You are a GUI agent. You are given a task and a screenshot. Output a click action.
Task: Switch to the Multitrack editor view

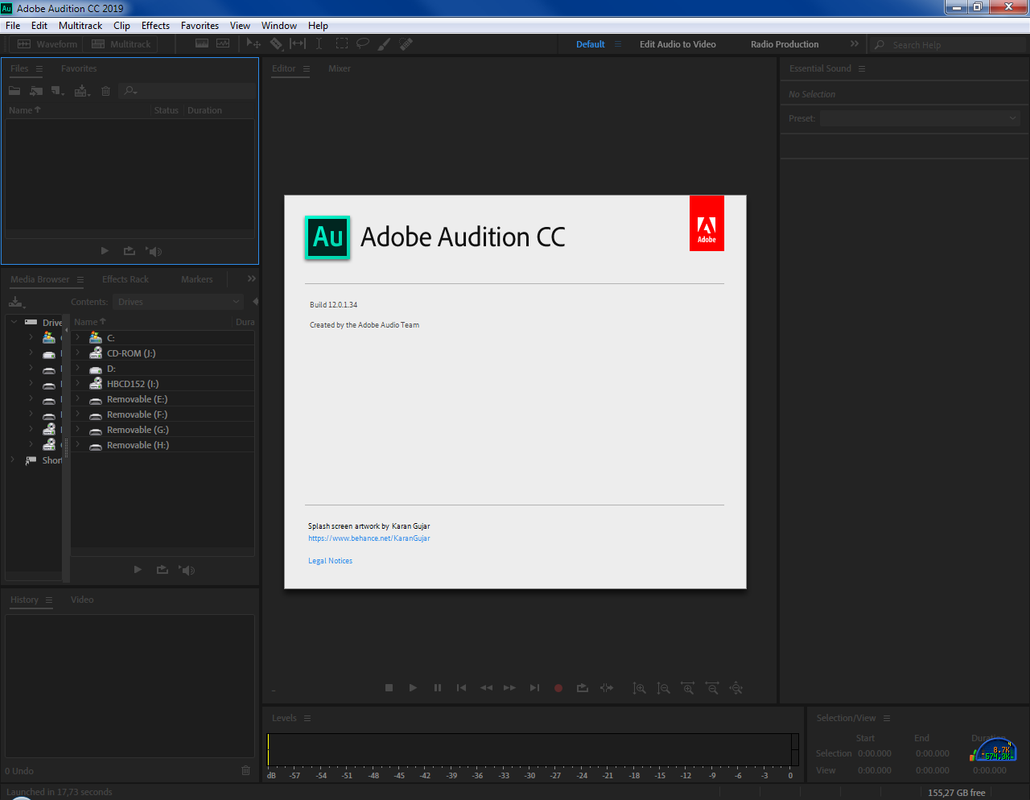(121, 44)
